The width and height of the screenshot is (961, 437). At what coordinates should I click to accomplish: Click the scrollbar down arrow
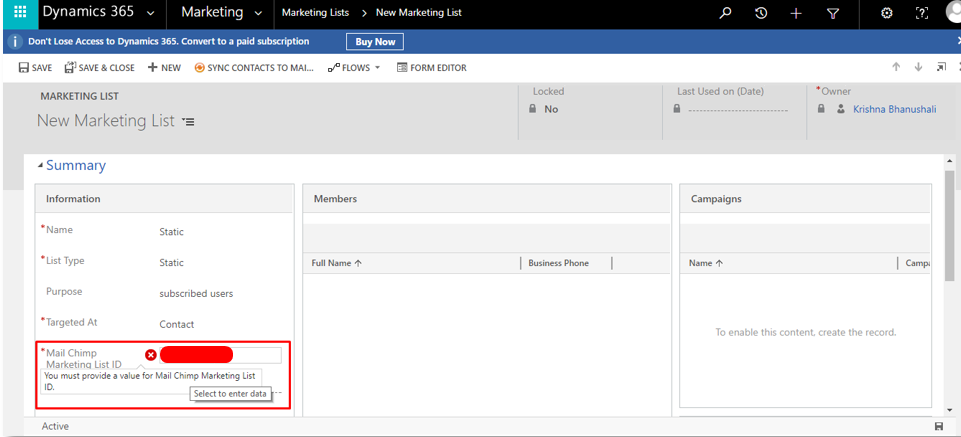[x=949, y=410]
